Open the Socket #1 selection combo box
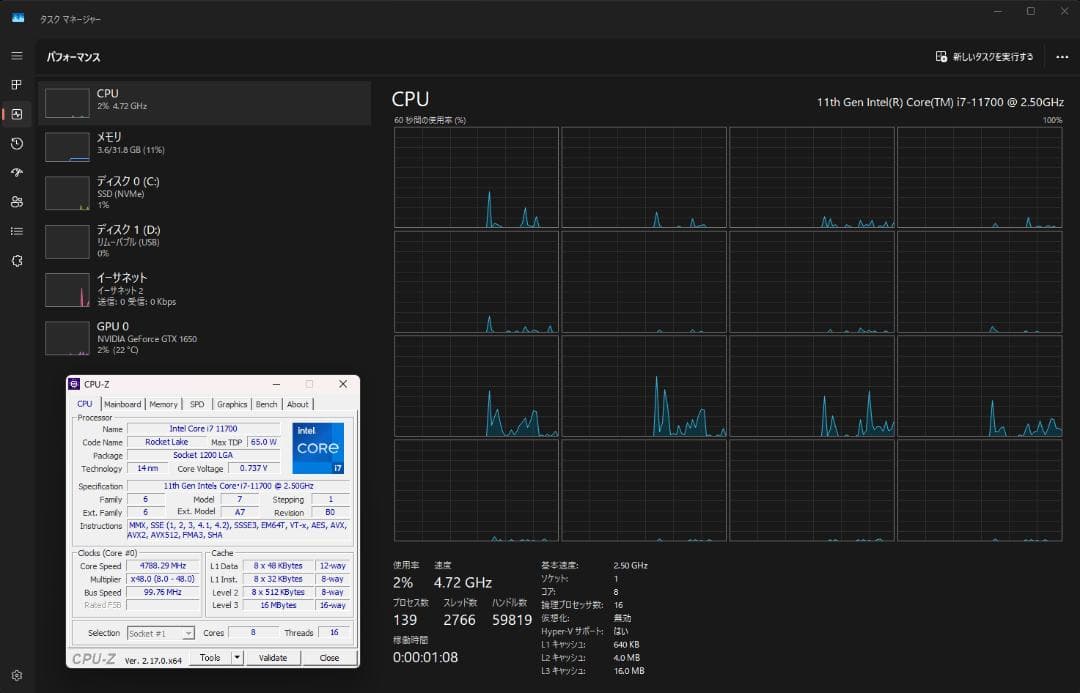 (160, 632)
